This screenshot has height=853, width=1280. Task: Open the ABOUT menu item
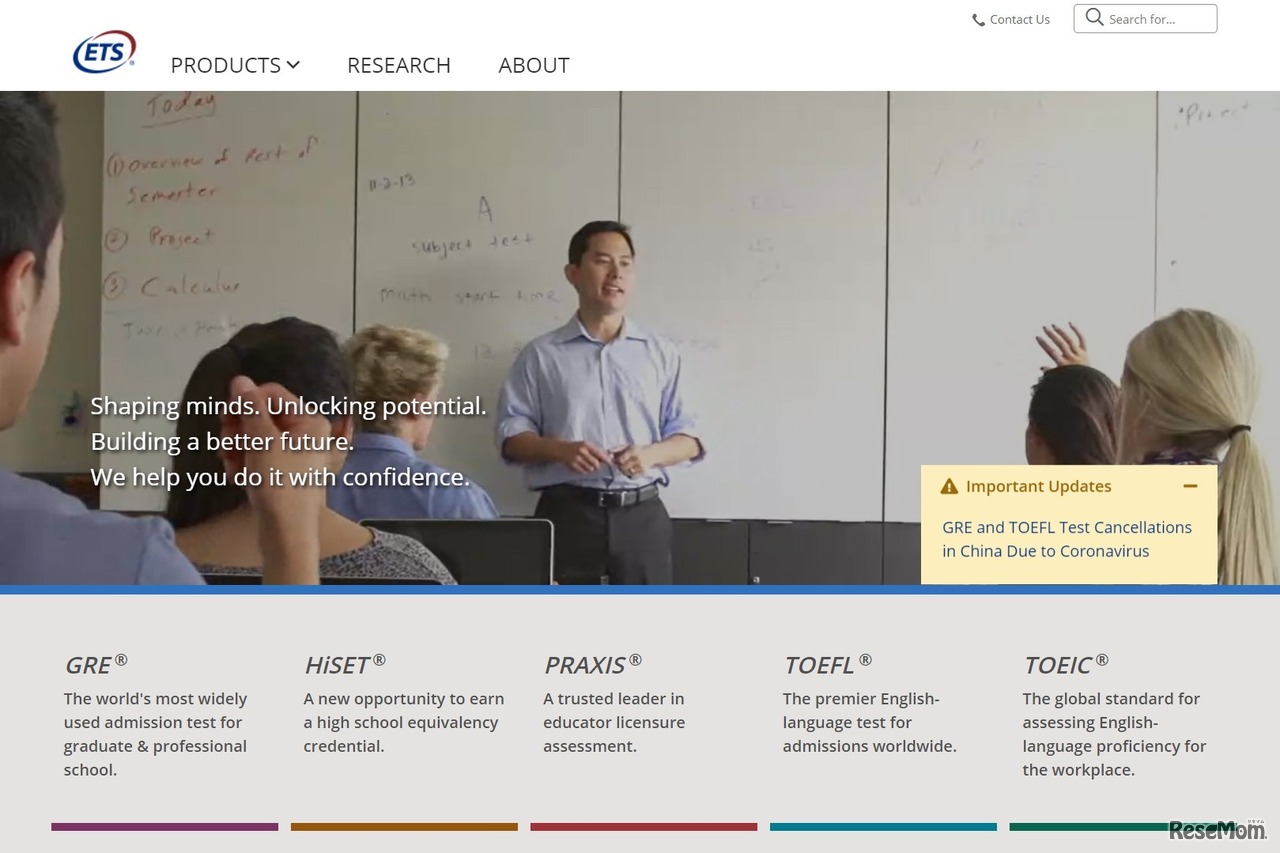534,65
